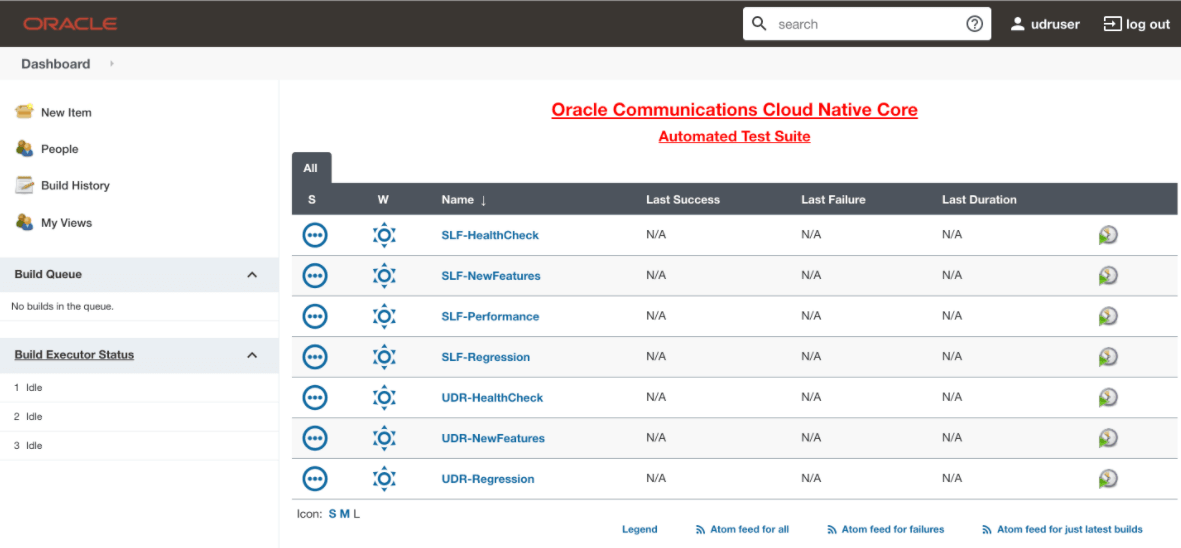Image resolution: width=1181 pixels, height=548 pixels.
Task: Click the status icon for SLF-NewFeatures
Action: pos(315,276)
